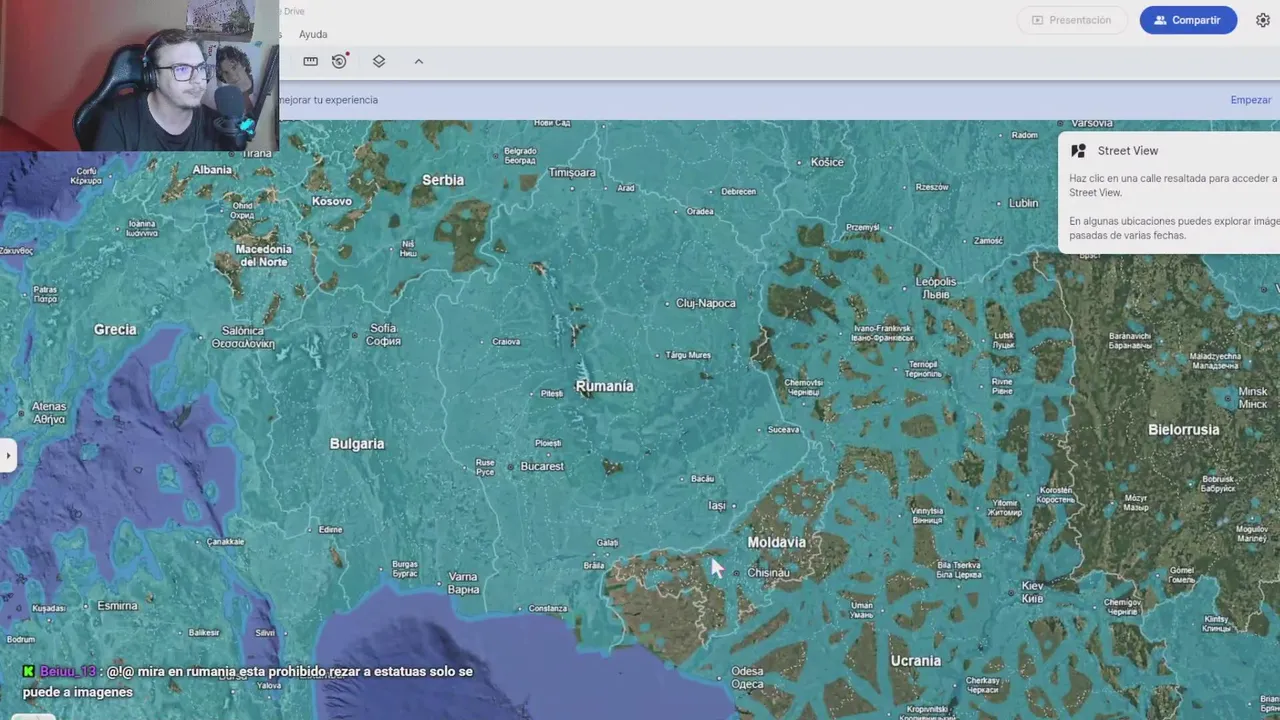1280x720 pixels.
Task: Open the map layers icon
Action: click(x=379, y=61)
